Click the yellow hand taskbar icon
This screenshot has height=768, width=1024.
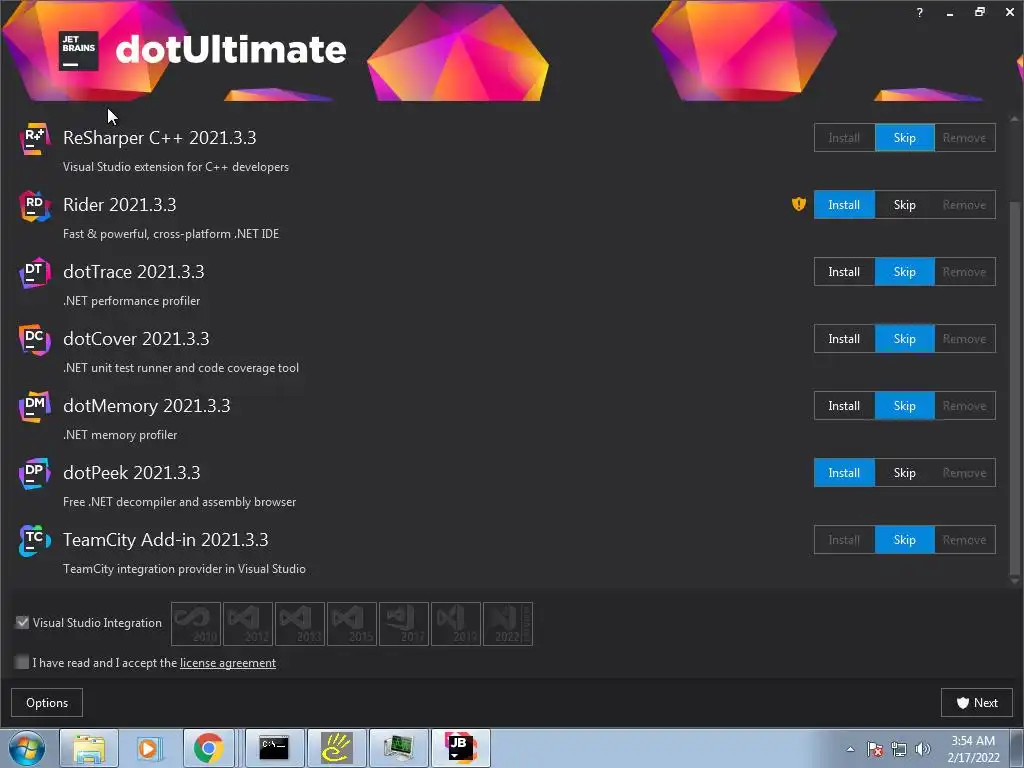tap(336, 748)
